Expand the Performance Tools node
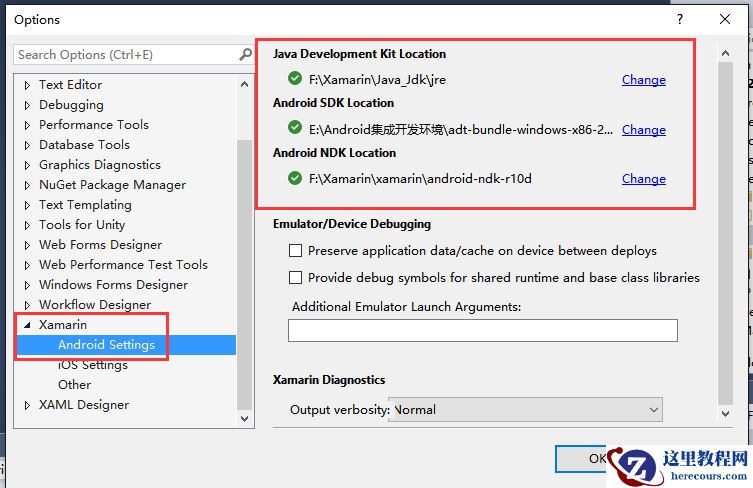 pos(27,125)
